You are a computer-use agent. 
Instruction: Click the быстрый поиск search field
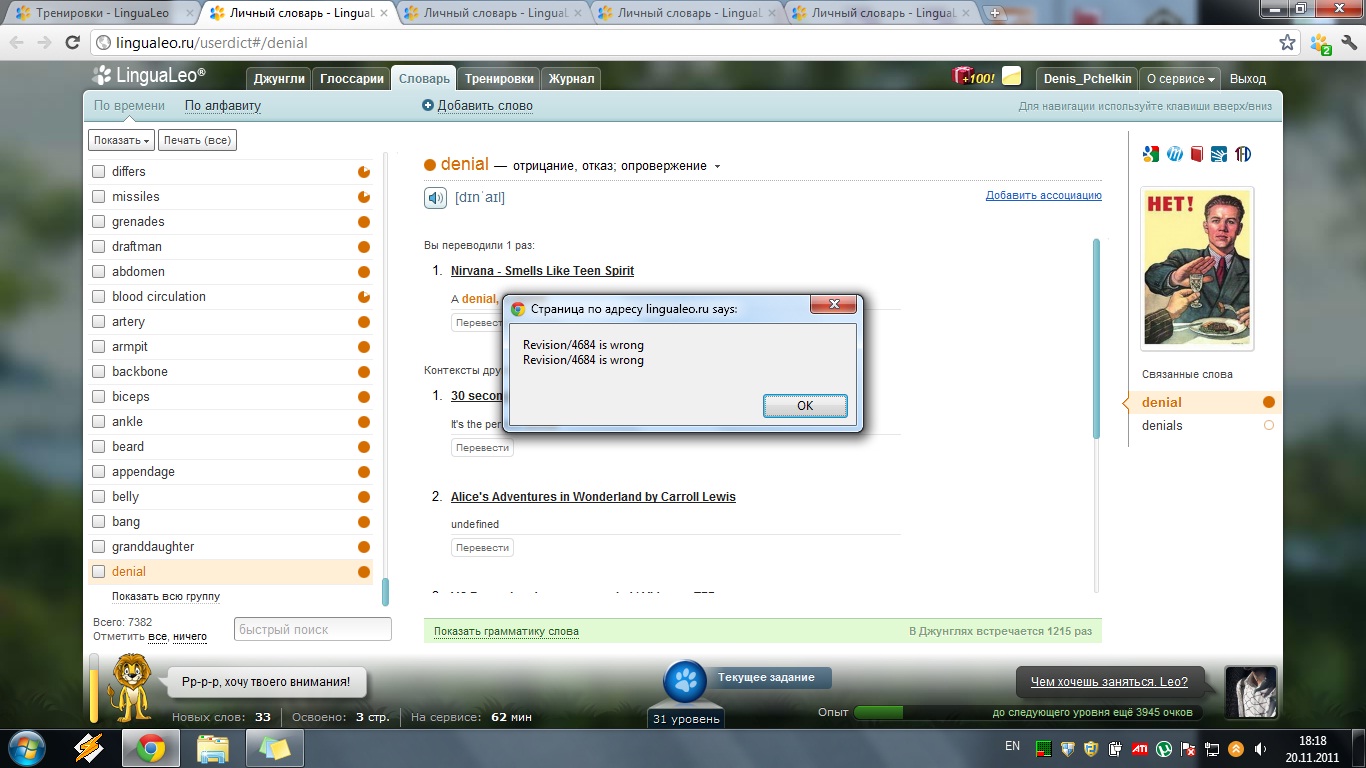(x=313, y=629)
